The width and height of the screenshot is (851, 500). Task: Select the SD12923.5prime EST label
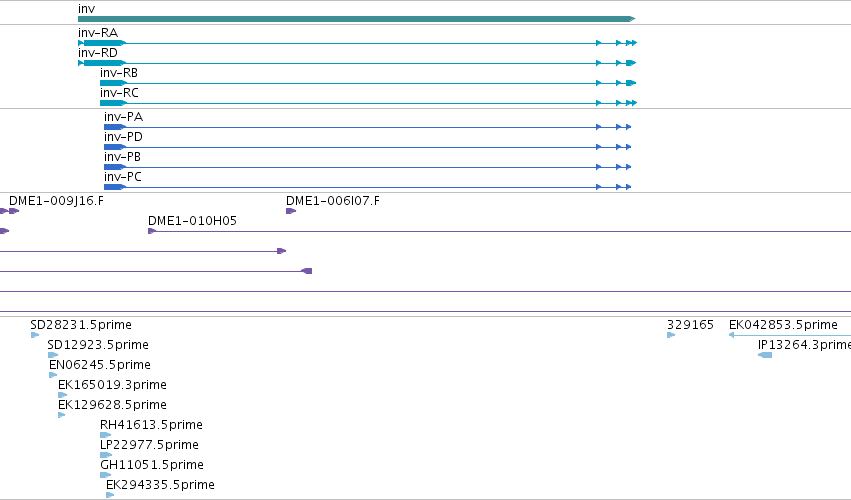pos(98,345)
